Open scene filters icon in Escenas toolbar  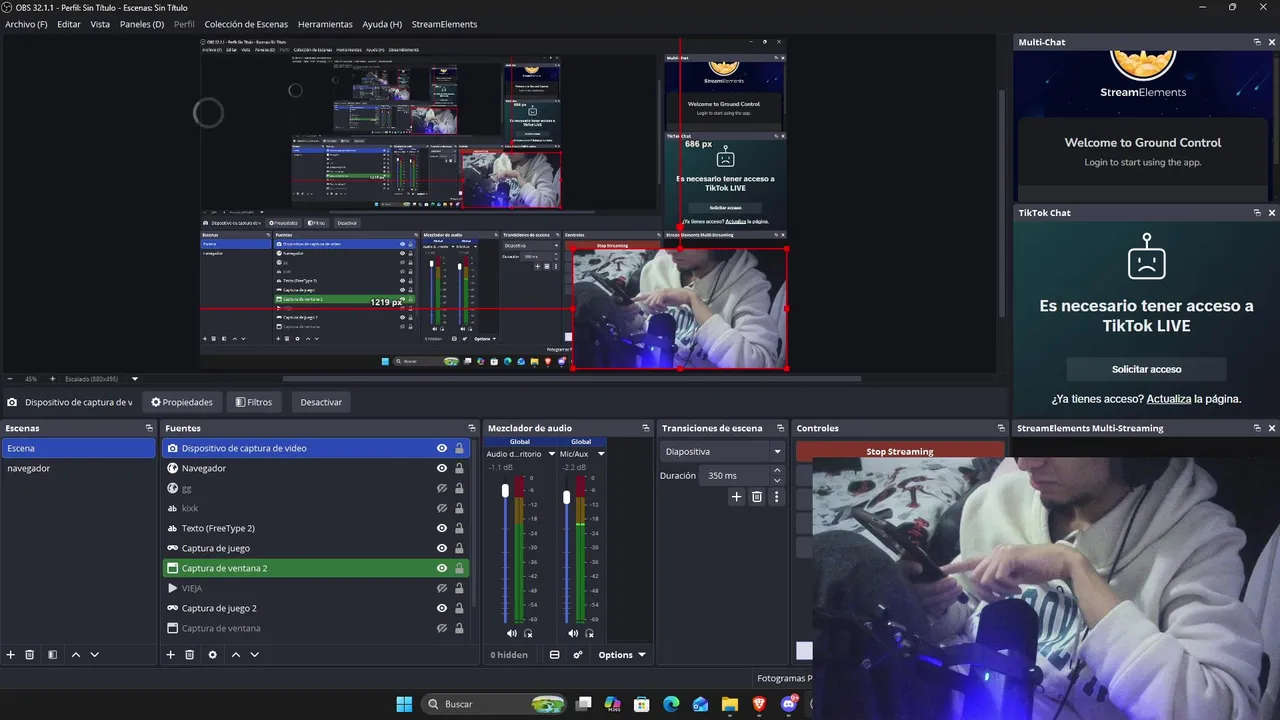coord(52,655)
